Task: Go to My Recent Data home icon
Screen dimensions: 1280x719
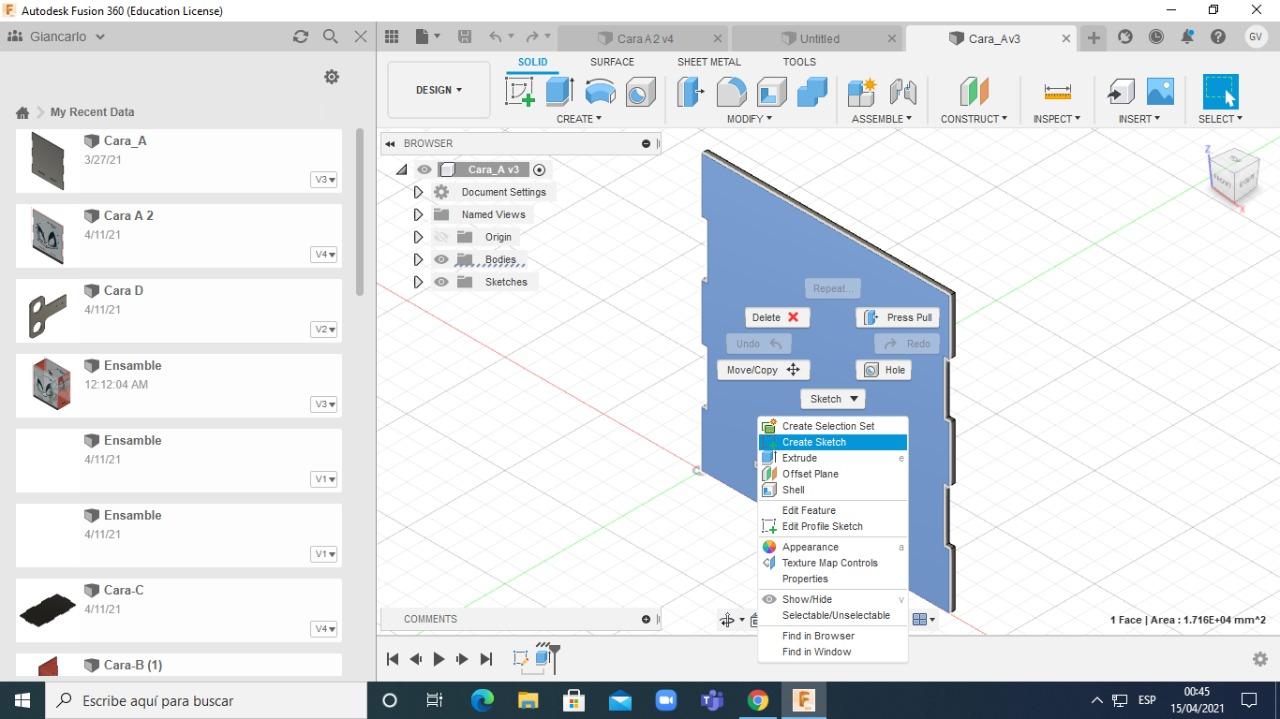Action: [x=22, y=112]
